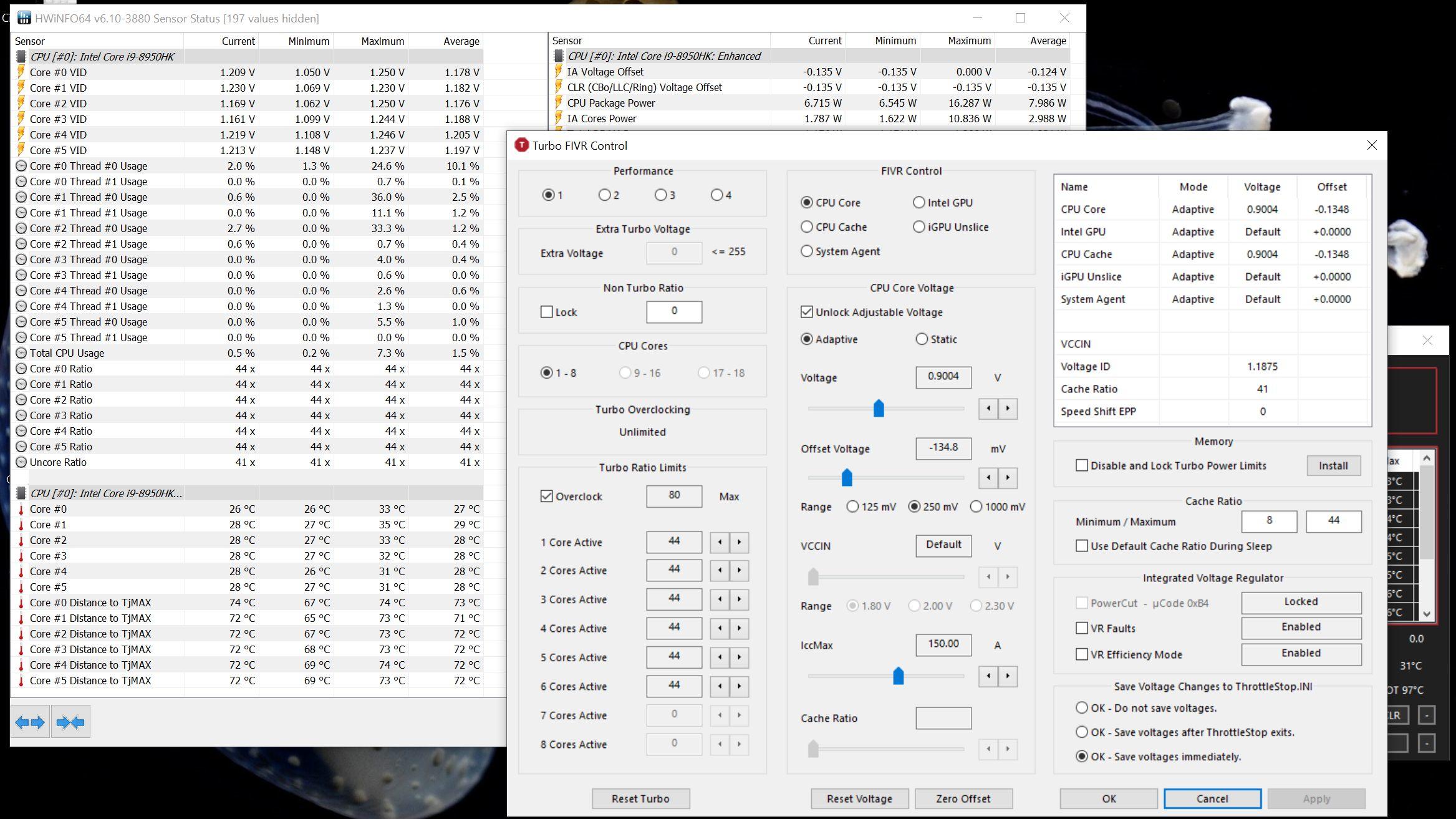Image resolution: width=1456 pixels, height=819 pixels.
Task: Select Performance profile 2
Action: [604, 195]
